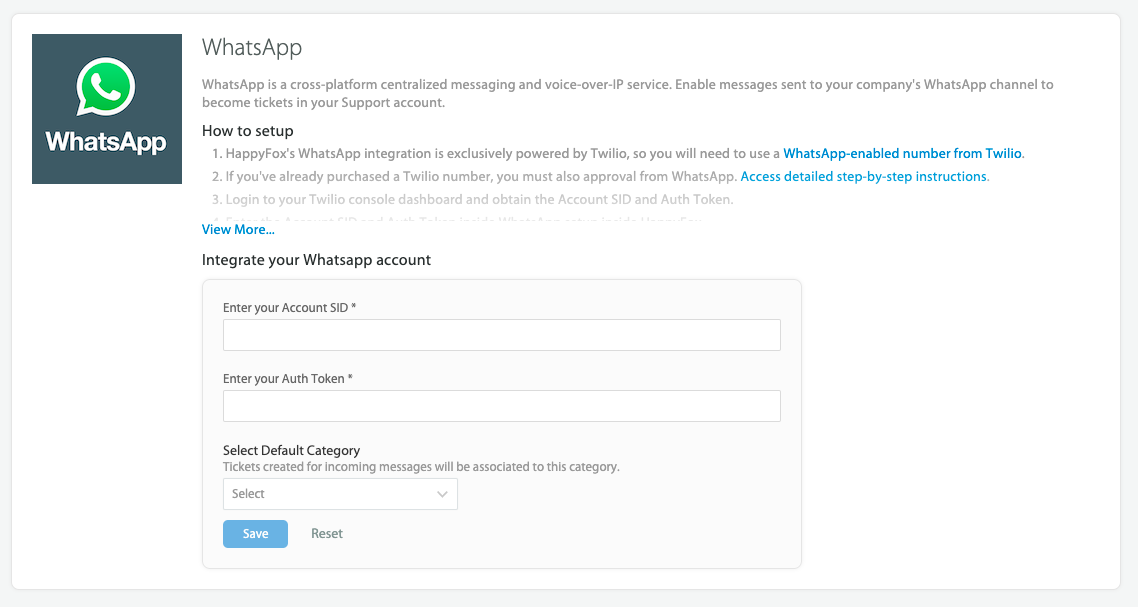The image size is (1138, 607).
Task: Click 'Integrate your Whatsapp account' heading
Action: [x=316, y=260]
